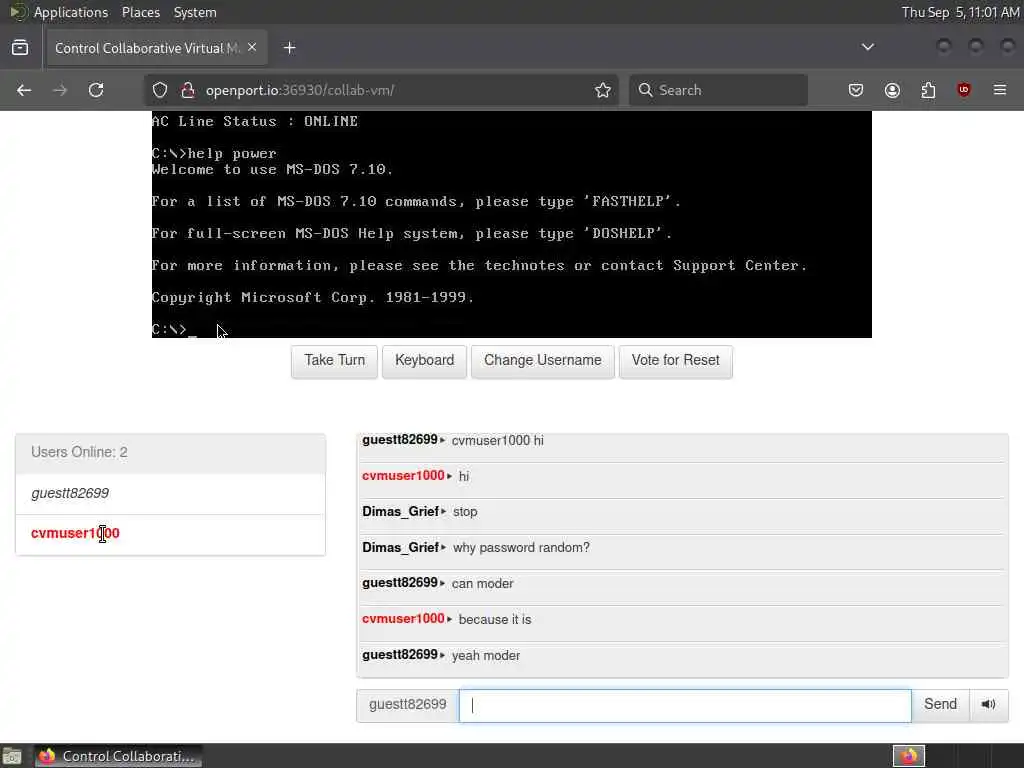This screenshot has width=1024, height=768.
Task: Reload the collab-vm page
Action: [96, 90]
